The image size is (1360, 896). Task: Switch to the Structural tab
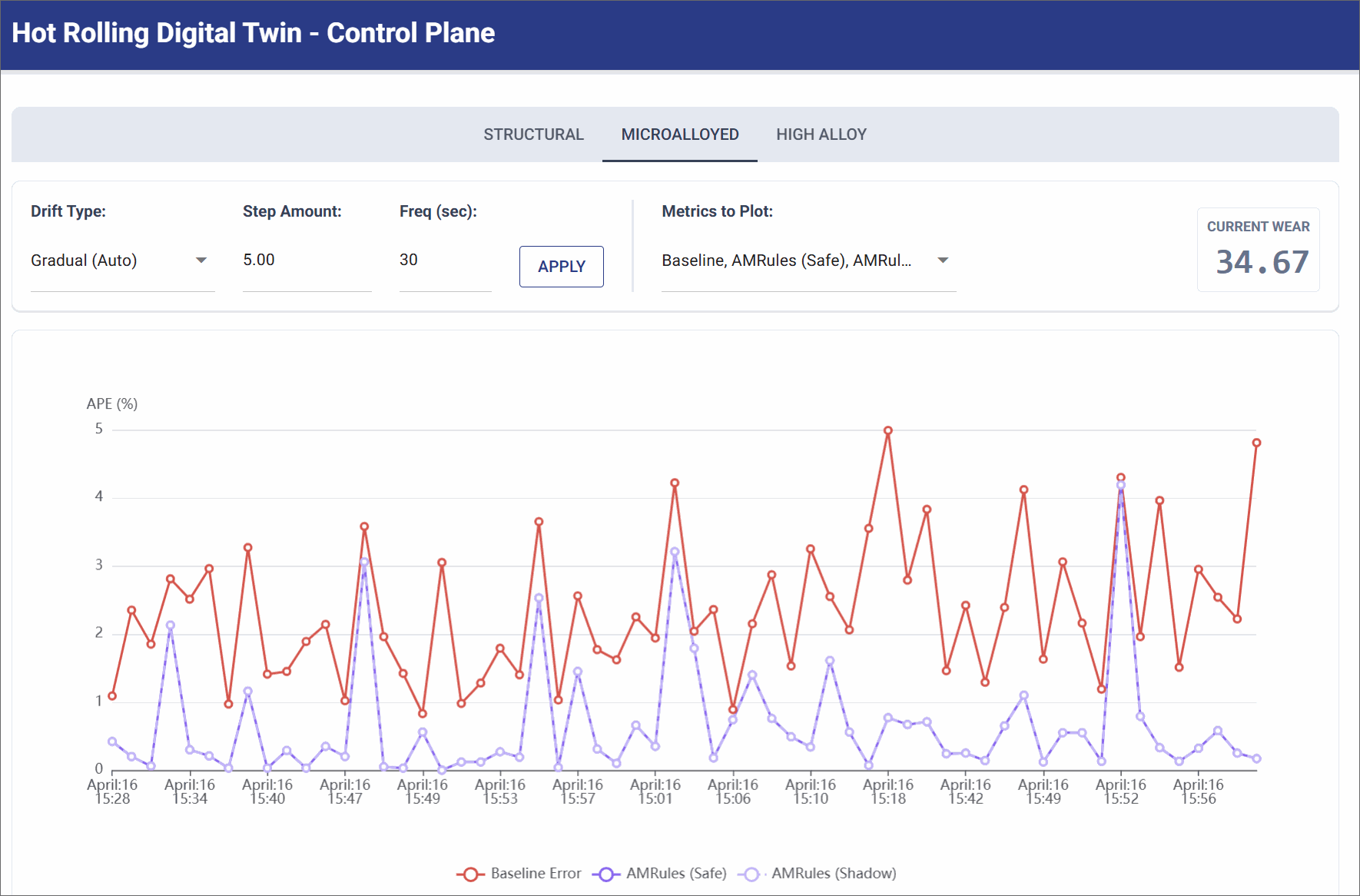[533, 134]
